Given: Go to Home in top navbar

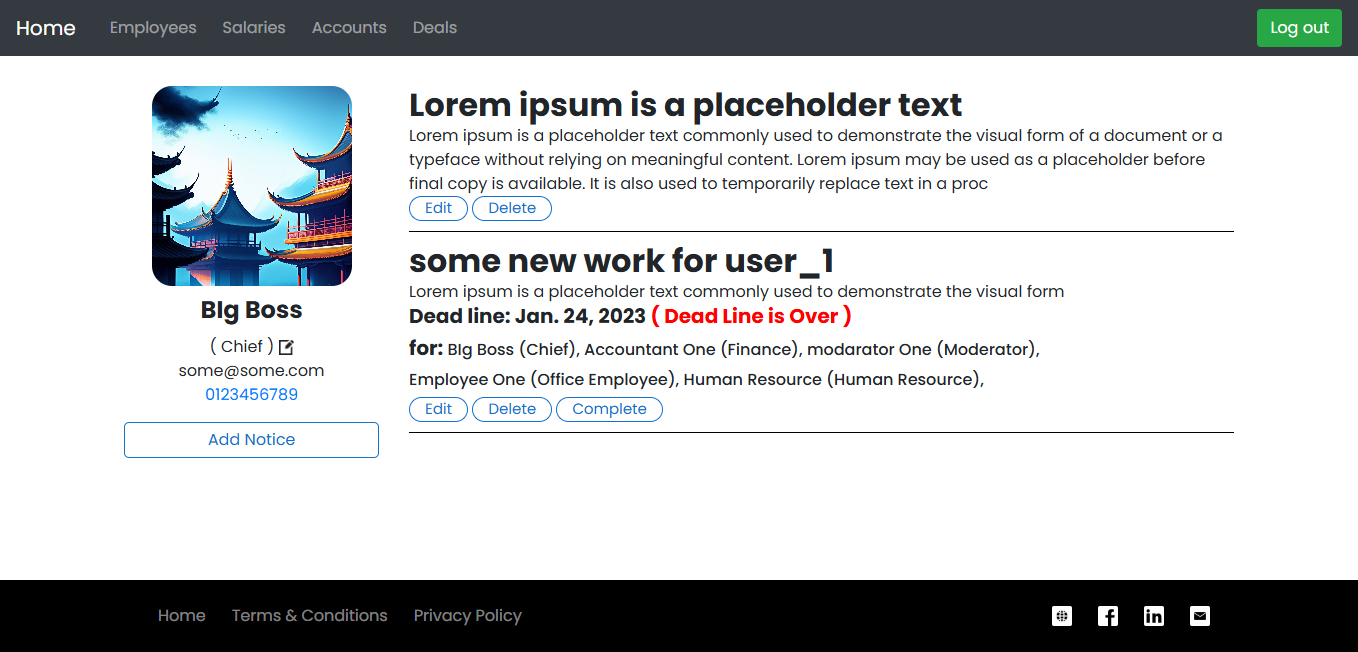Looking at the screenshot, I should point(46,28).
